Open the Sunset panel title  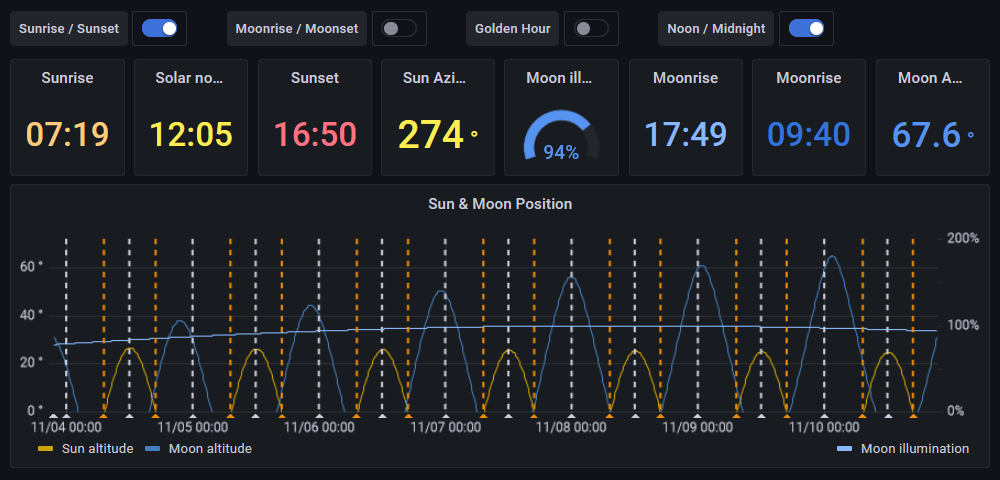click(315, 78)
